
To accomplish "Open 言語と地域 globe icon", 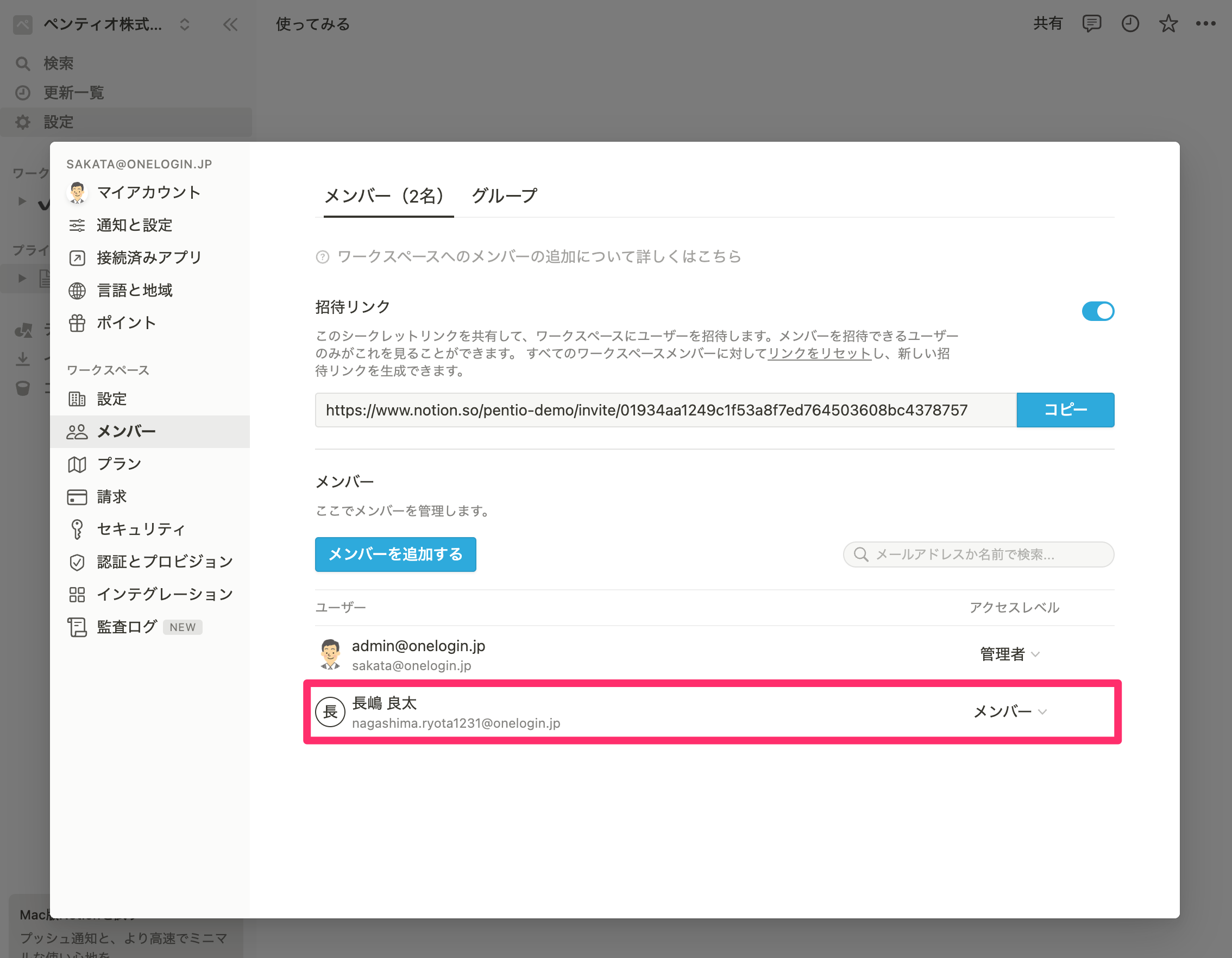I will (x=77, y=291).
